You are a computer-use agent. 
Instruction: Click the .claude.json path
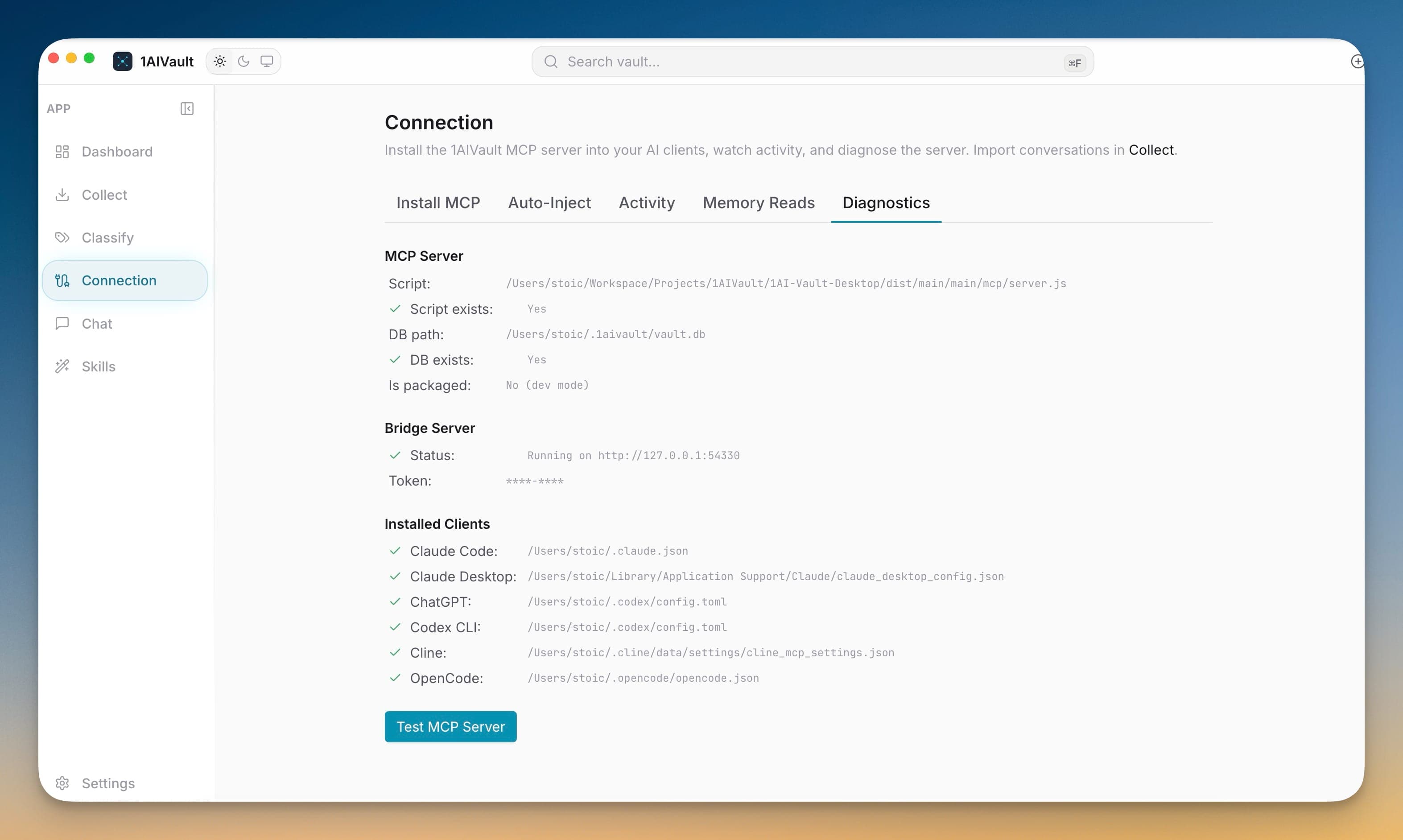point(607,552)
